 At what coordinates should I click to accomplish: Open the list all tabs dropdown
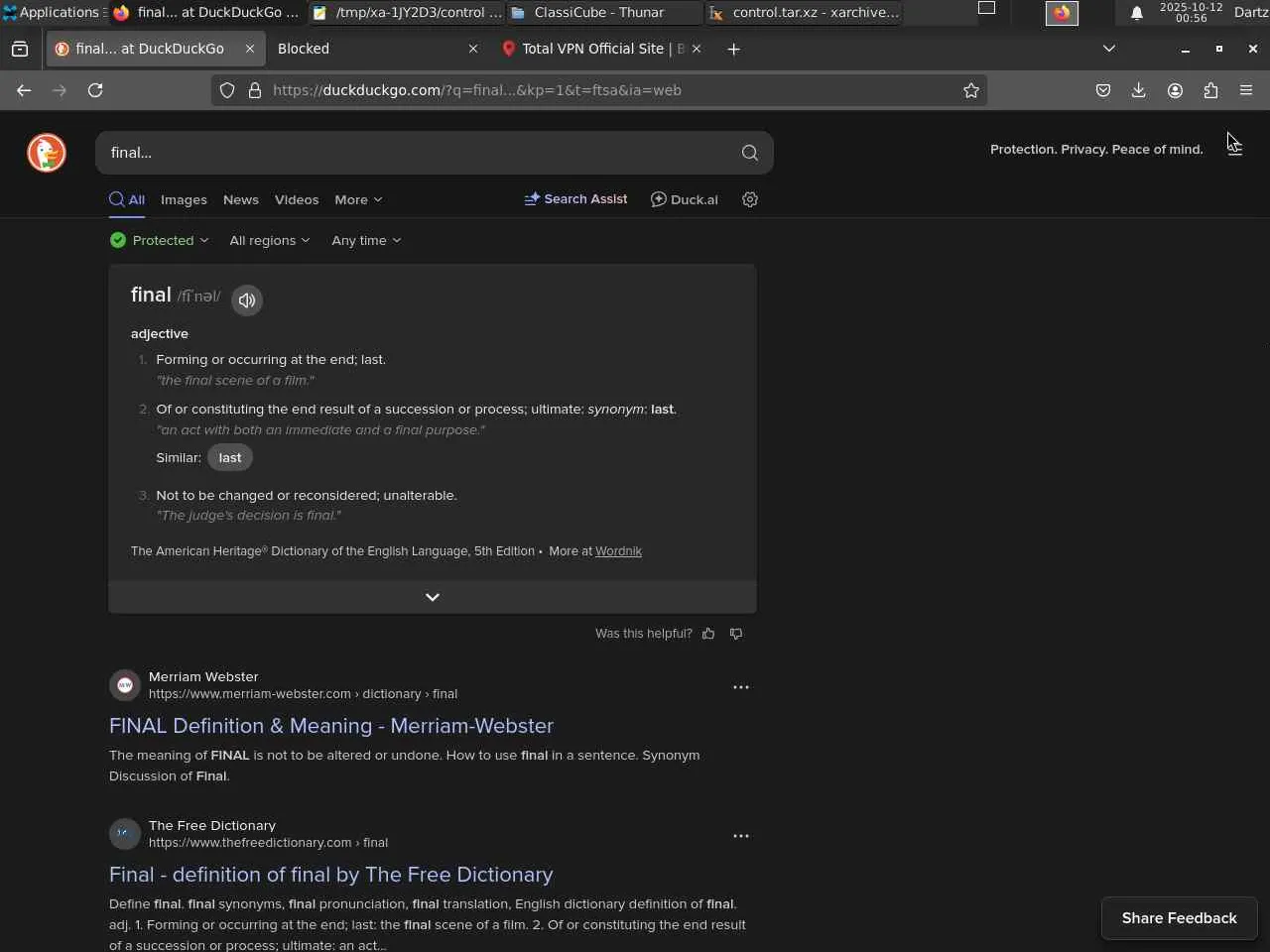(x=1109, y=49)
